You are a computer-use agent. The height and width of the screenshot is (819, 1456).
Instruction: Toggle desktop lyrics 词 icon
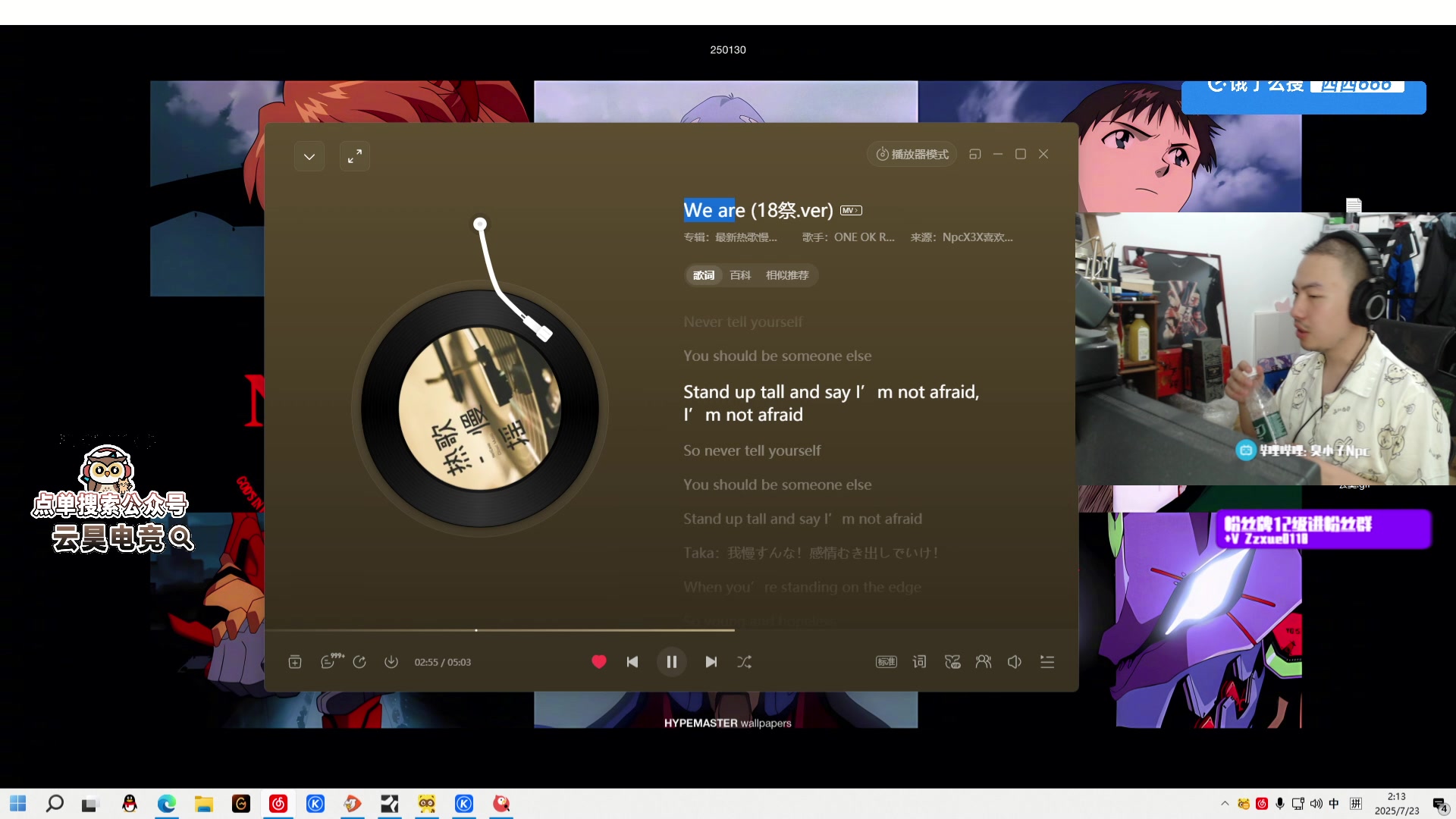(x=919, y=662)
